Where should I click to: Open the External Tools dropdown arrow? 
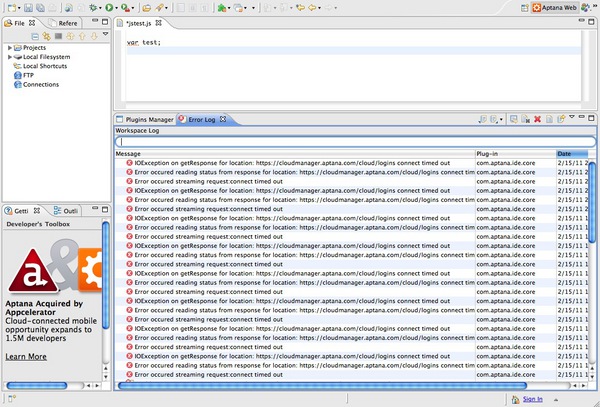click(133, 8)
